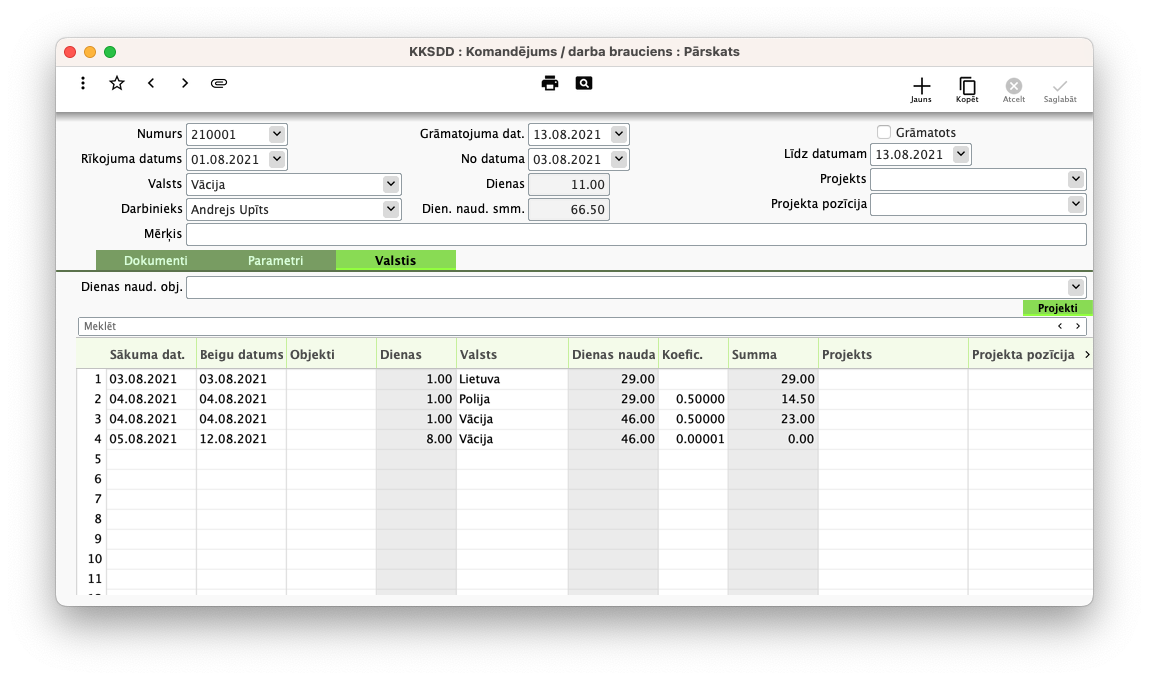
Task: Click into the Mērķis text field
Action: click(636, 234)
